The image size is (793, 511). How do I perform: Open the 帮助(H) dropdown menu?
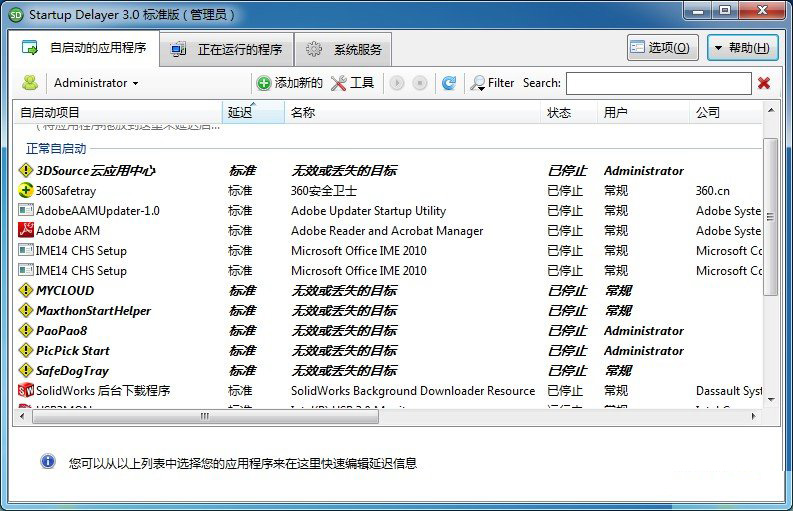[x=742, y=48]
